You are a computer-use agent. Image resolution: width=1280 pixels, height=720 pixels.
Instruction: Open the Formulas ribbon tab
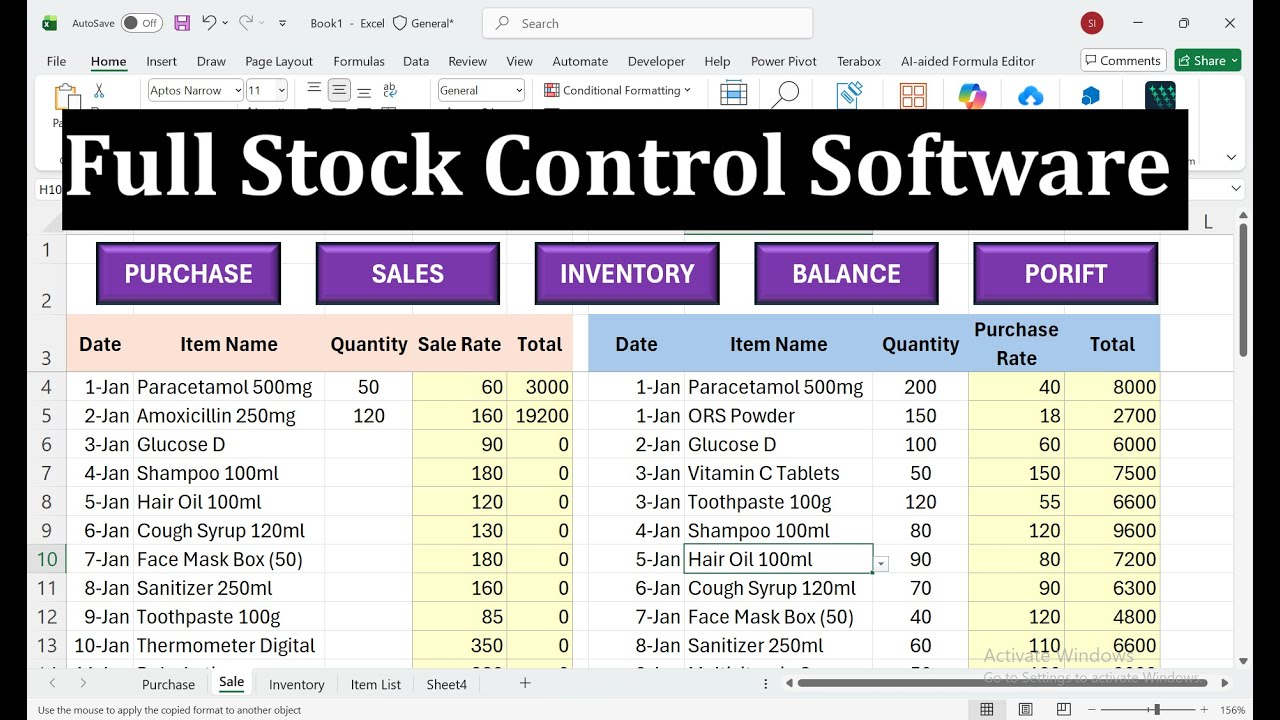pos(359,61)
